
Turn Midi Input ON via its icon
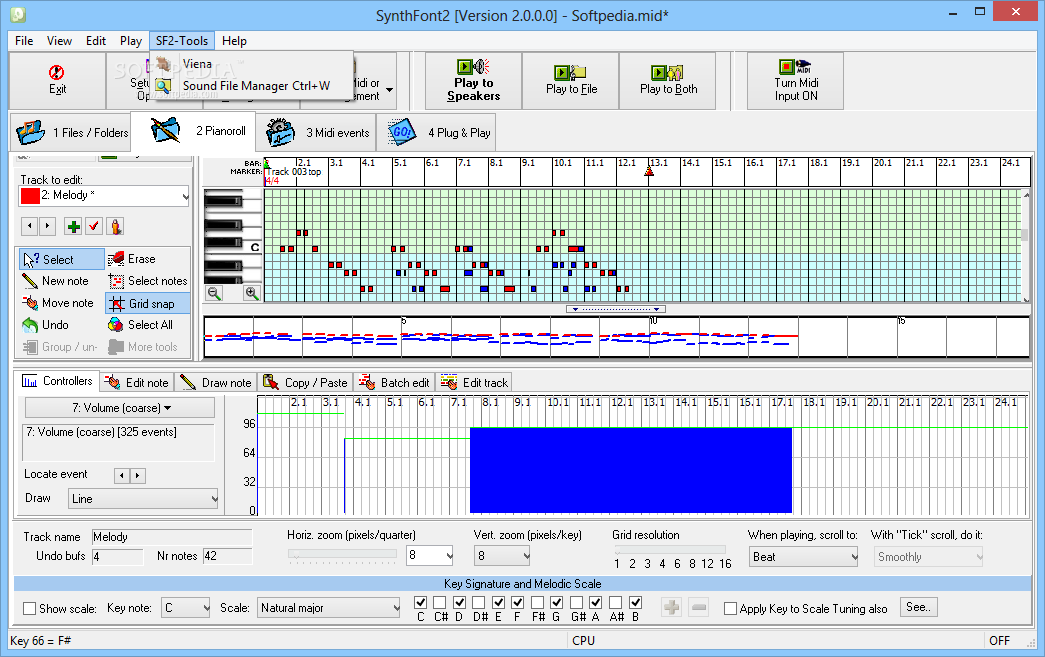point(795,67)
